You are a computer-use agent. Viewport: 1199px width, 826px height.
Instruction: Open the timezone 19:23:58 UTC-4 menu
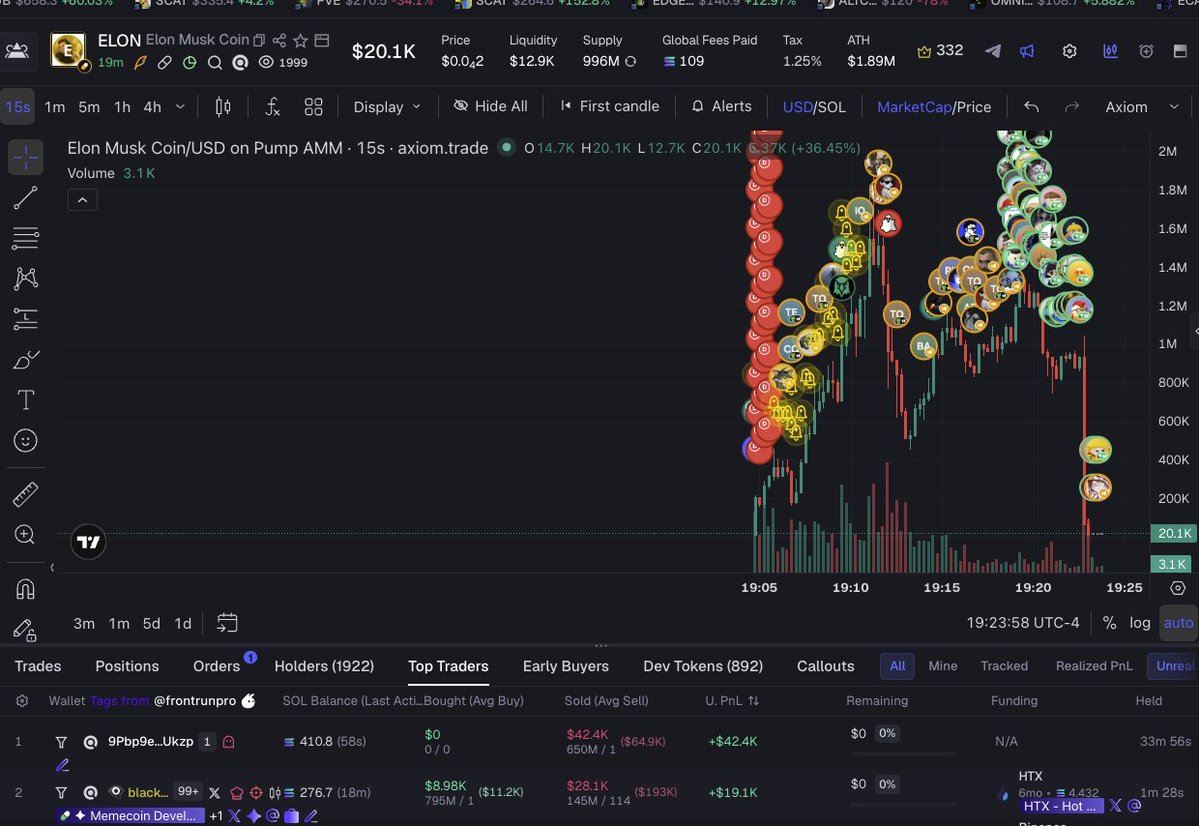pos(1022,623)
